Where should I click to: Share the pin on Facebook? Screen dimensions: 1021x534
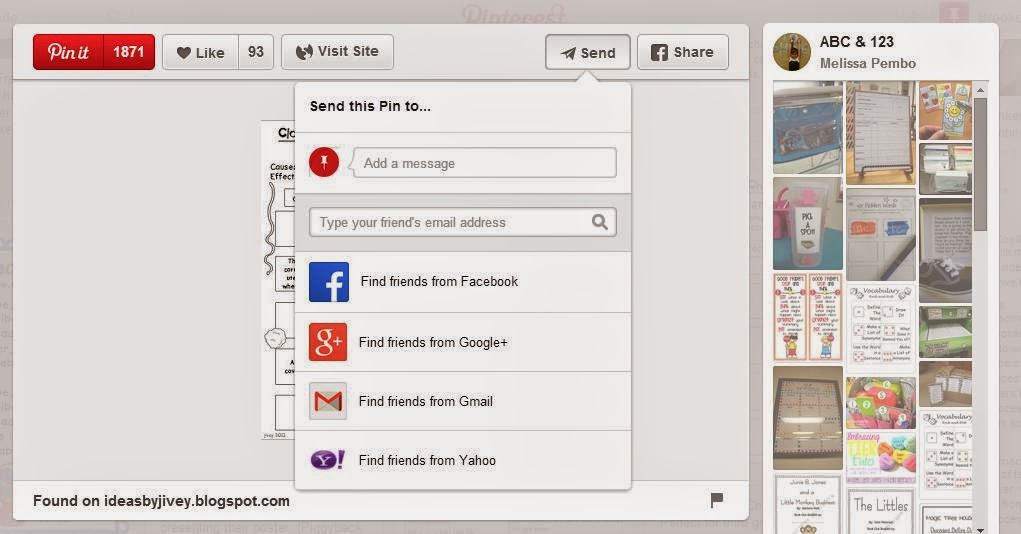[x=682, y=52]
